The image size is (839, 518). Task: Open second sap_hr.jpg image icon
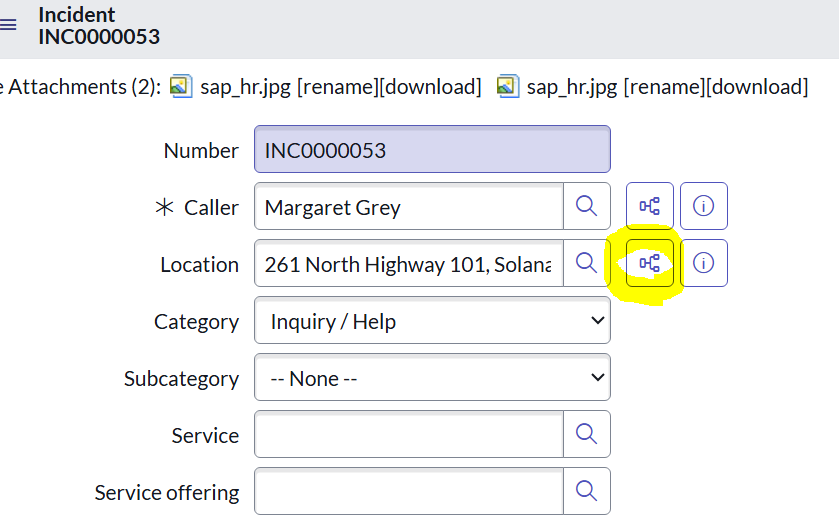[x=507, y=87]
